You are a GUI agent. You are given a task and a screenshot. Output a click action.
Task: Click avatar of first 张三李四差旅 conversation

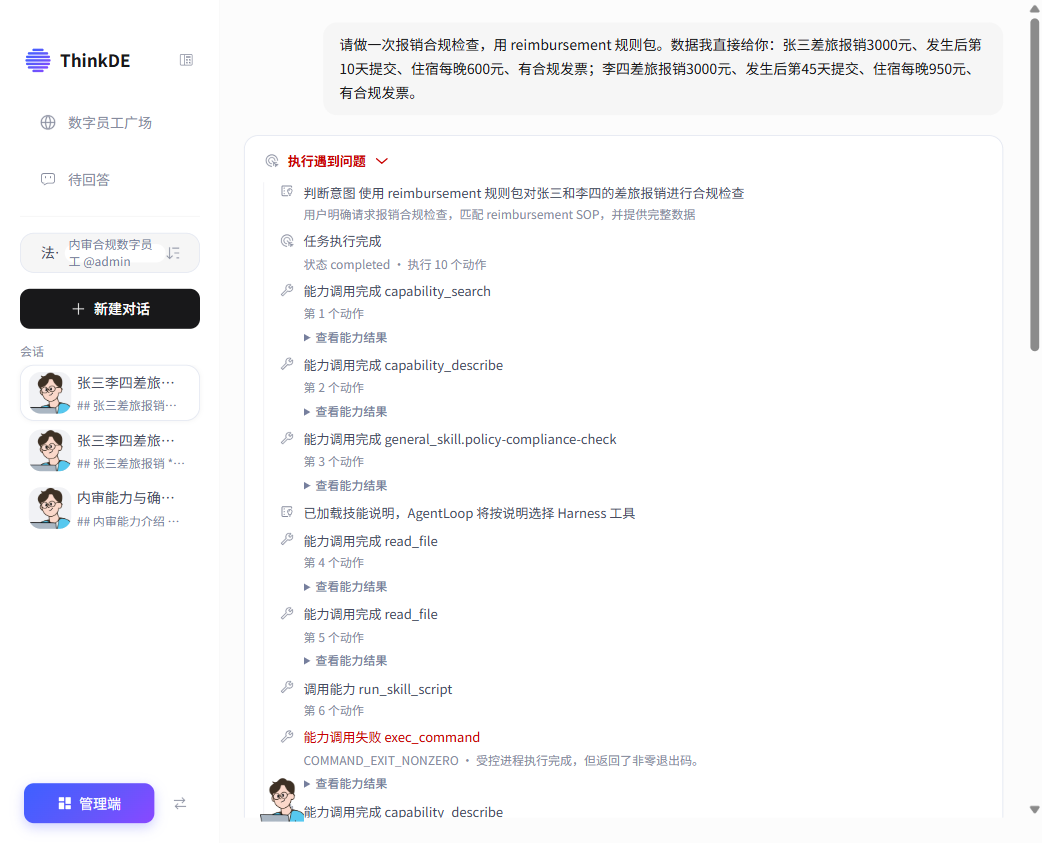[x=50, y=393]
